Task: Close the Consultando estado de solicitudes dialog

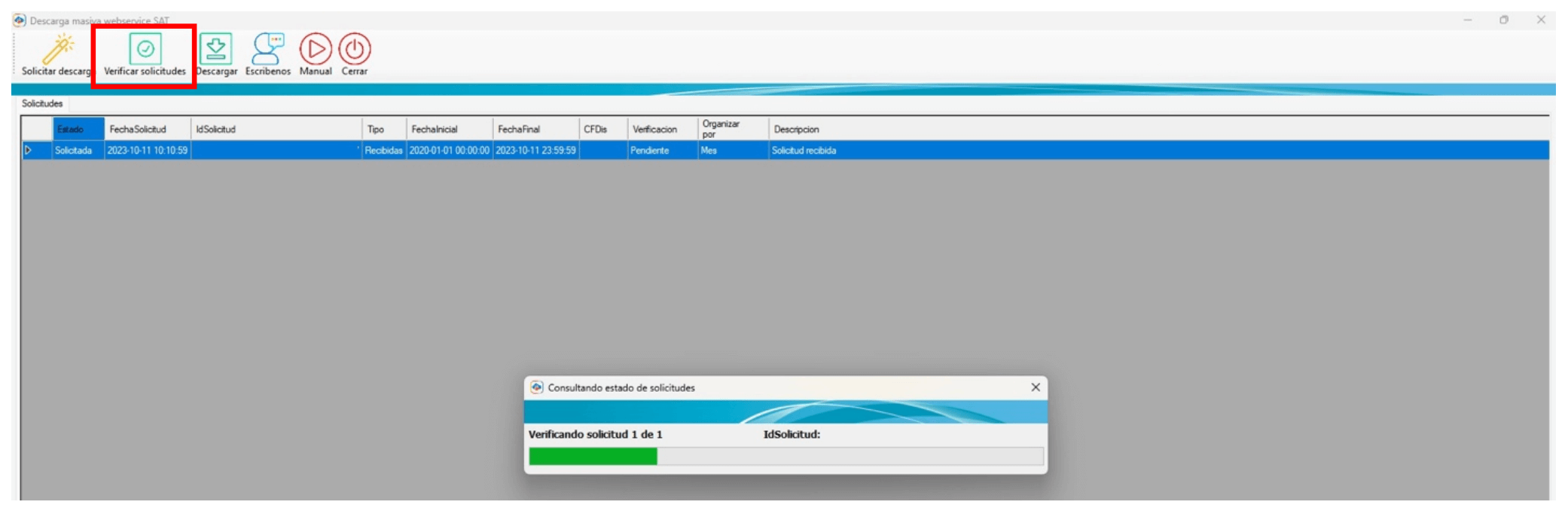Action: tap(1036, 387)
